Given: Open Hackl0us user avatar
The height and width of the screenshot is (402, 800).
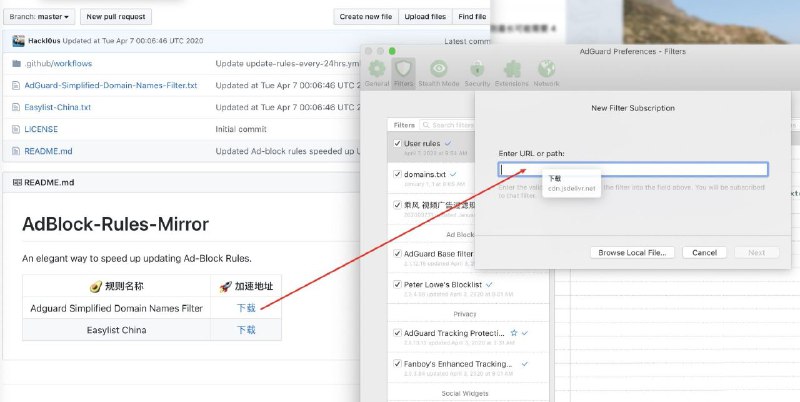Looking at the screenshot, I should 18,41.
